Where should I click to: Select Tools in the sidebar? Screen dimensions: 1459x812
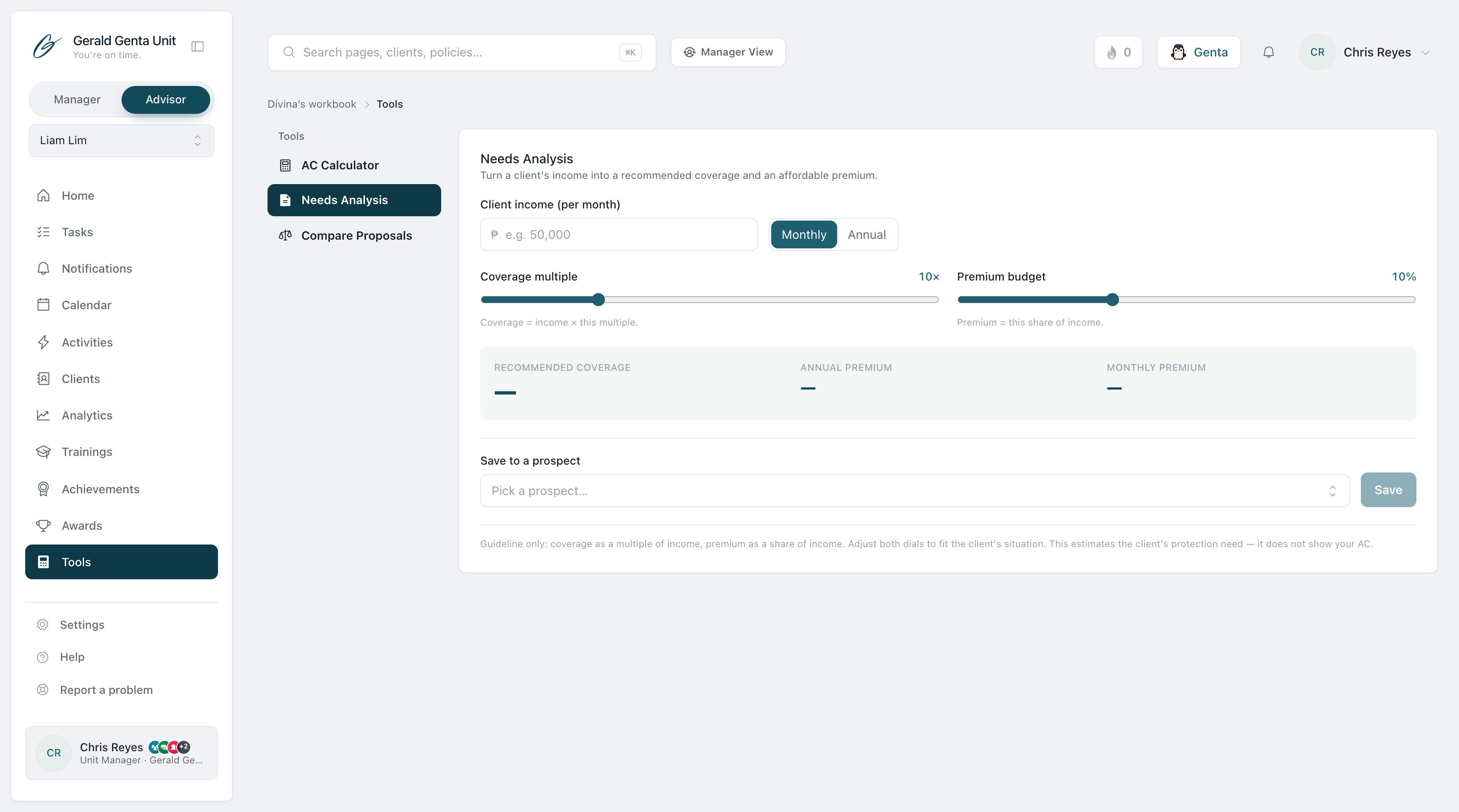(x=121, y=562)
